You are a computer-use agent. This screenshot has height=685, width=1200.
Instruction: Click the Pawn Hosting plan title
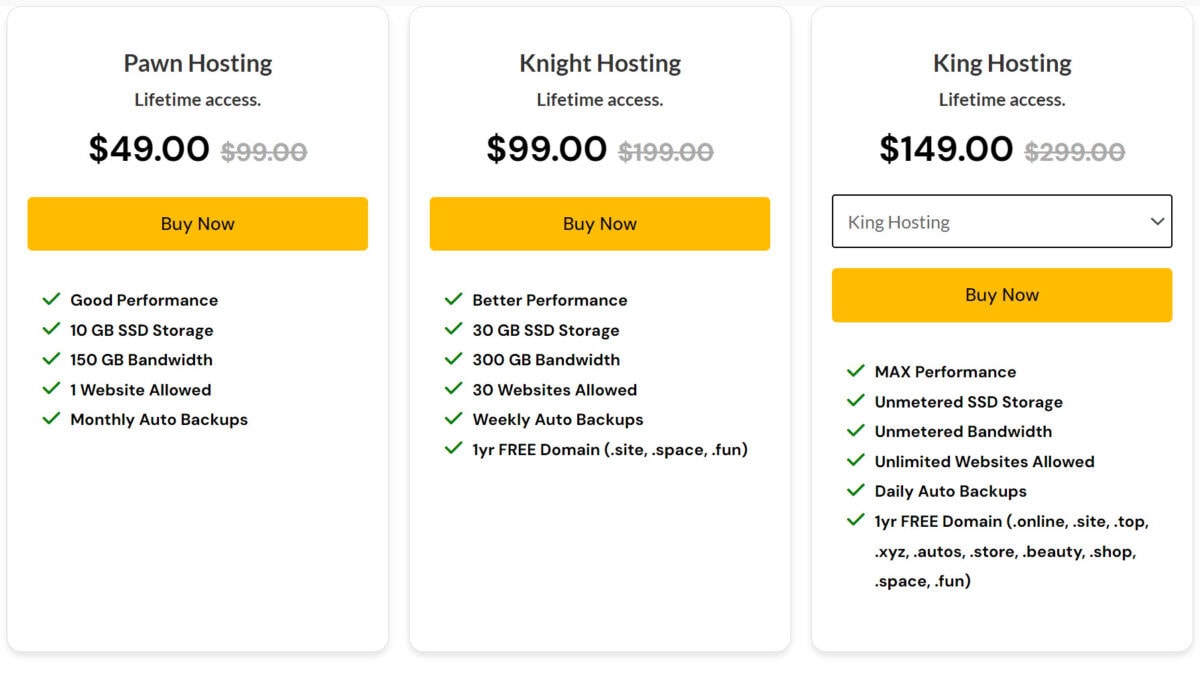click(x=198, y=63)
